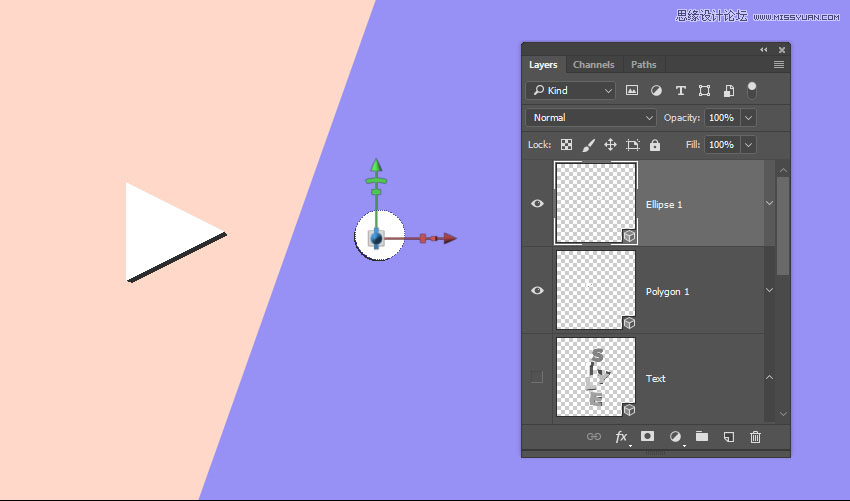Lock all padlock icon
This screenshot has height=501, width=850.
[x=655, y=145]
